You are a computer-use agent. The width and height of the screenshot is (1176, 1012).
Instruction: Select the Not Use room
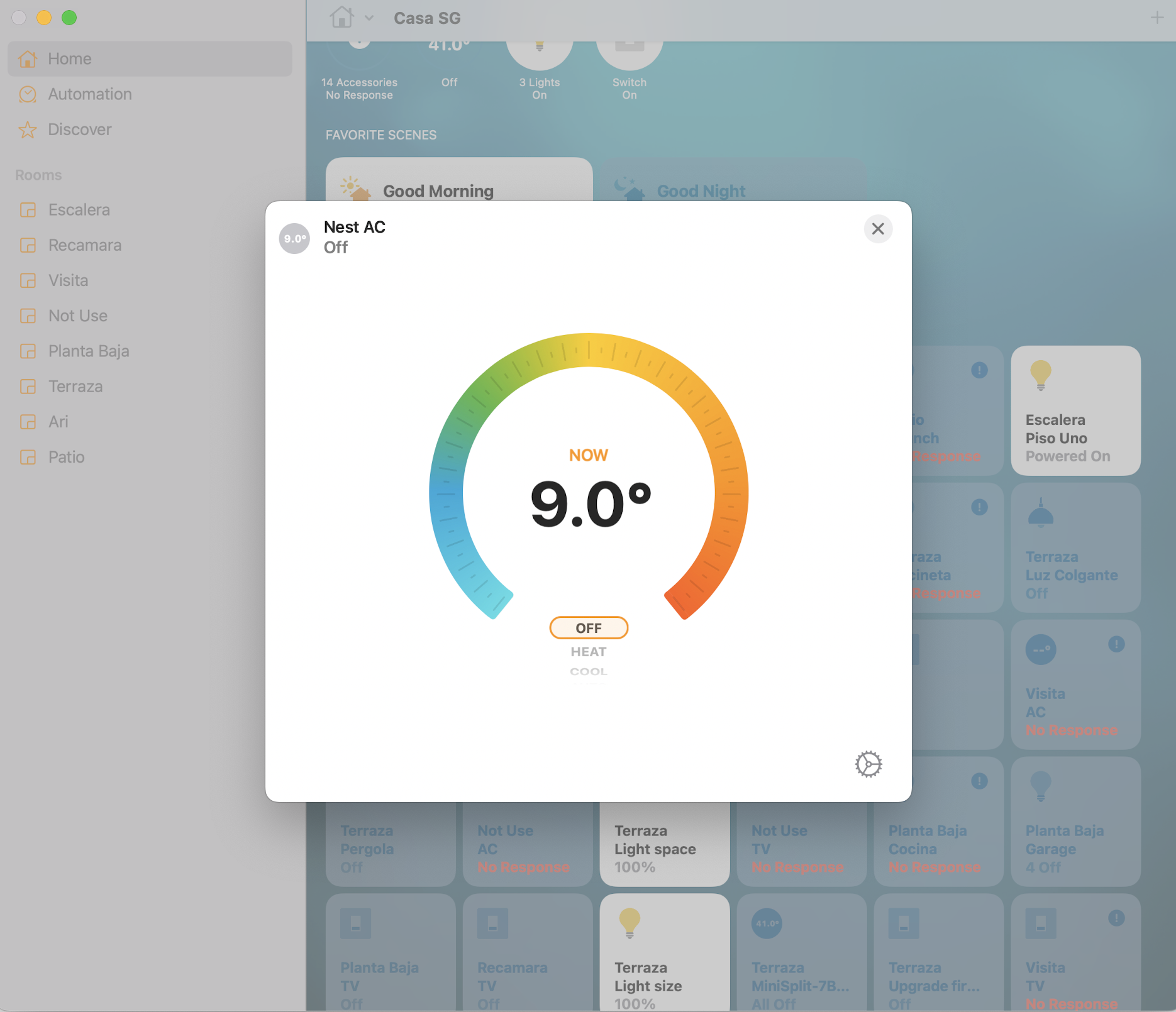pos(150,316)
